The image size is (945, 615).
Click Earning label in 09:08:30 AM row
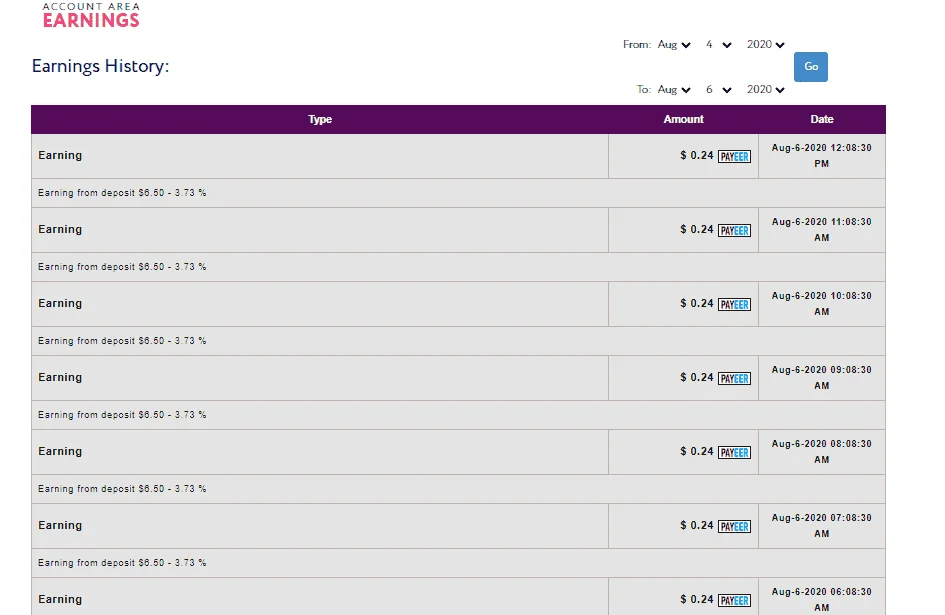pyautogui.click(x=60, y=377)
